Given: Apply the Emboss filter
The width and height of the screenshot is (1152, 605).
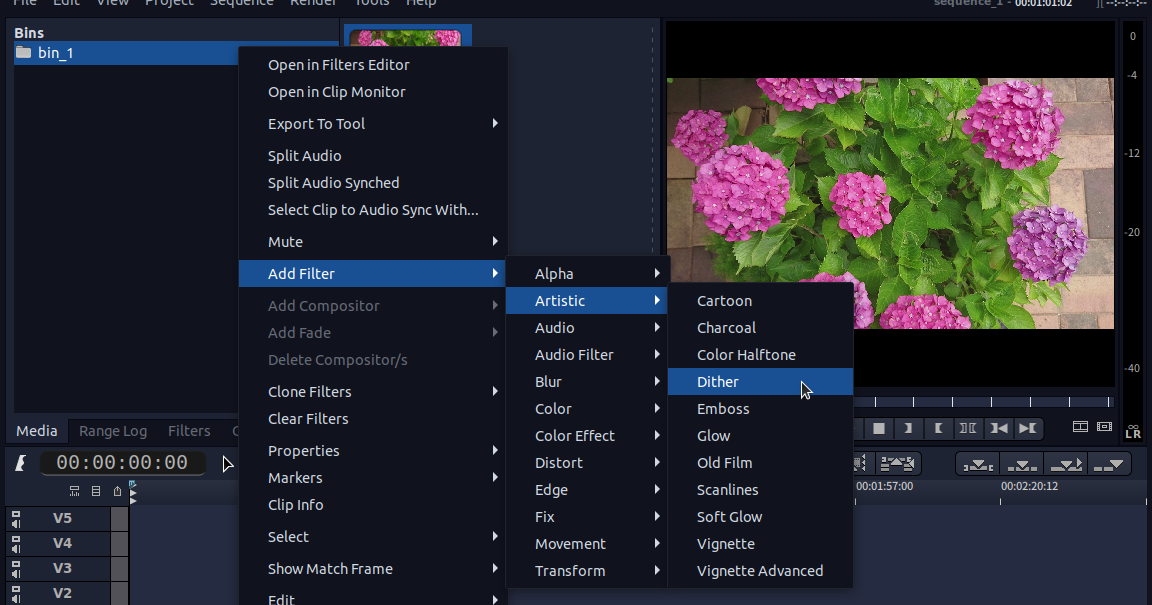Looking at the screenshot, I should (x=760, y=409).
